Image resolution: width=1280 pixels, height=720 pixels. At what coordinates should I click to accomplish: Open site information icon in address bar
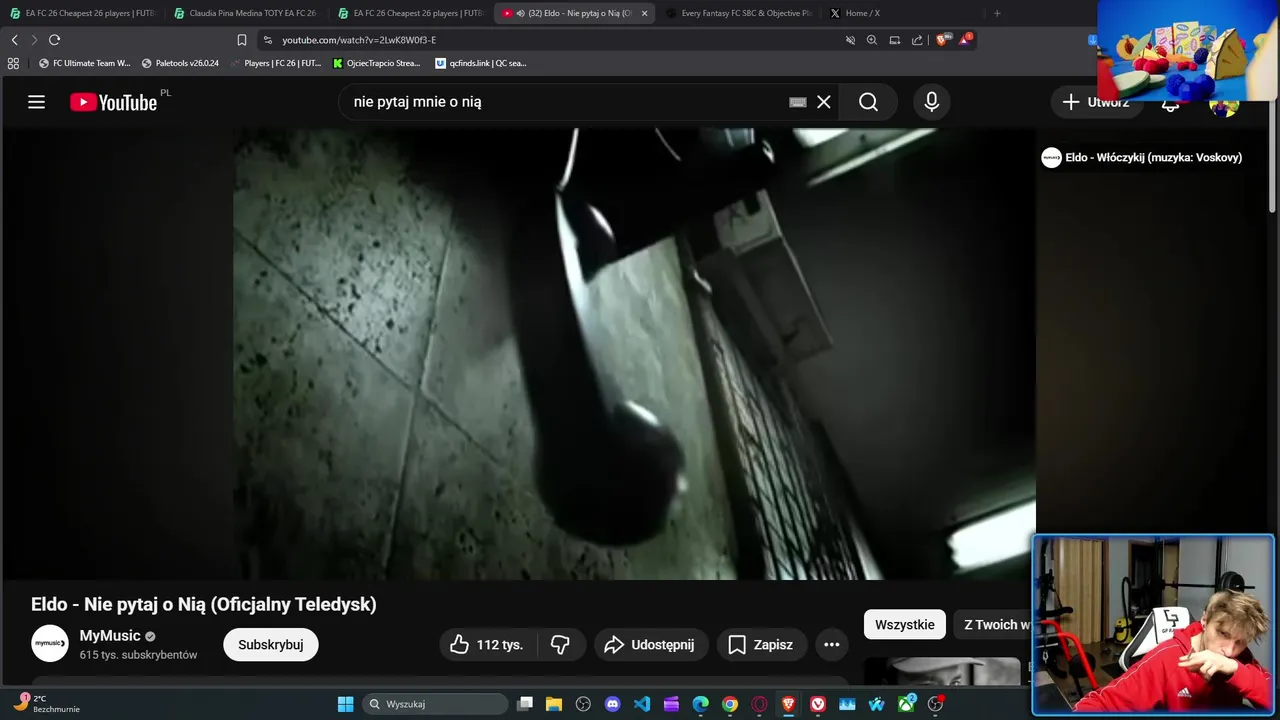pyautogui.click(x=267, y=40)
